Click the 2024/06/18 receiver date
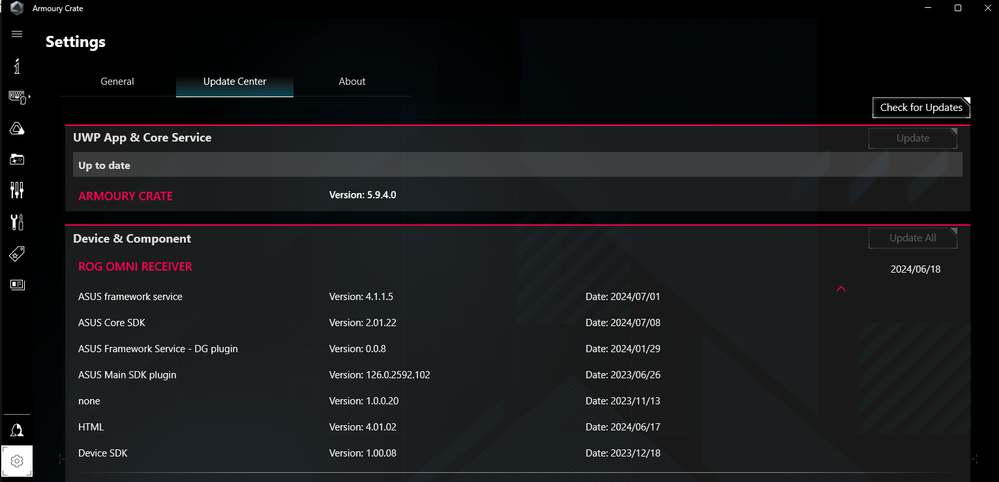 [916, 269]
